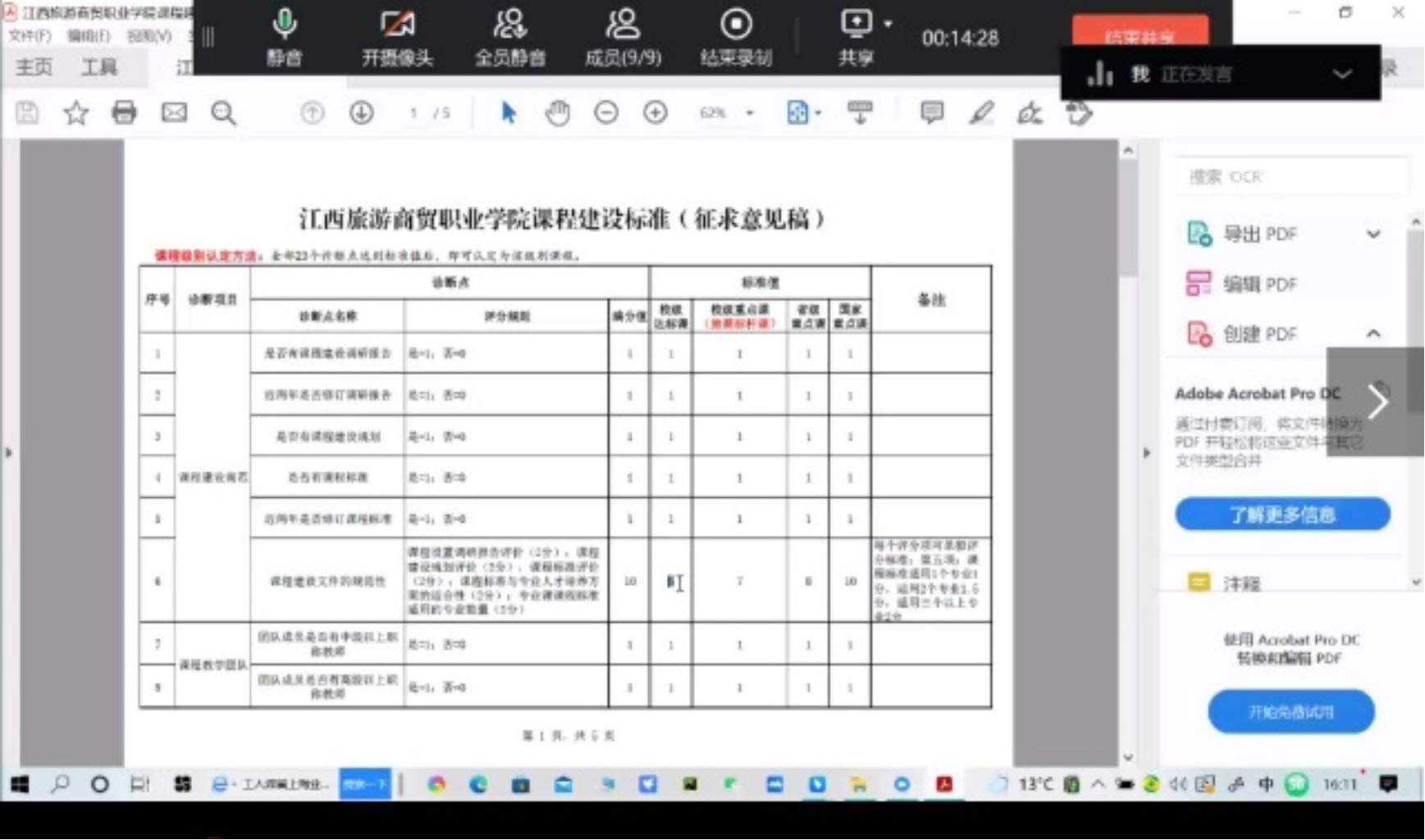Click the meeting toolbar drag handle
The image size is (1425, 840).
(x=208, y=37)
